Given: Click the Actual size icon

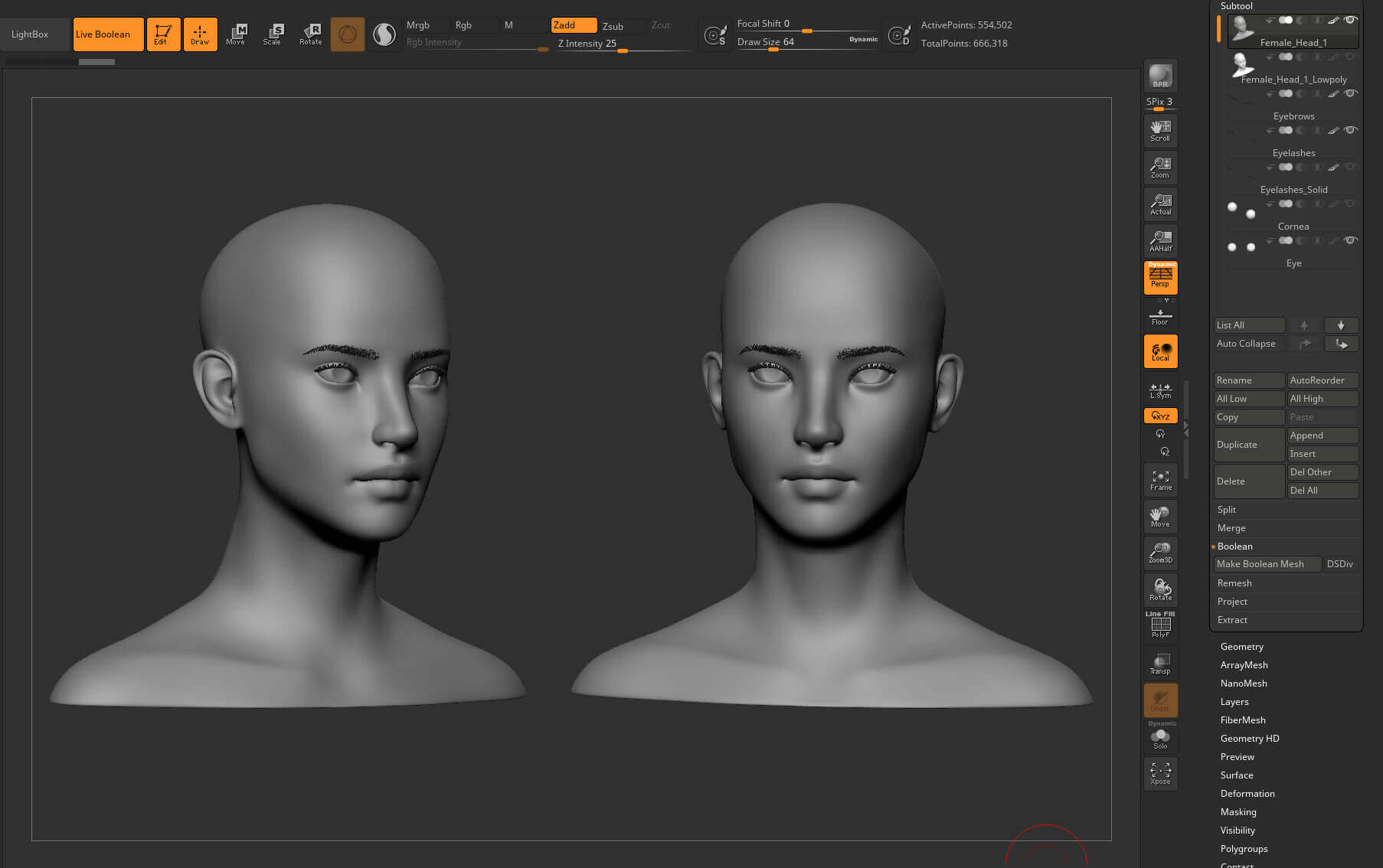Looking at the screenshot, I should click(1160, 204).
